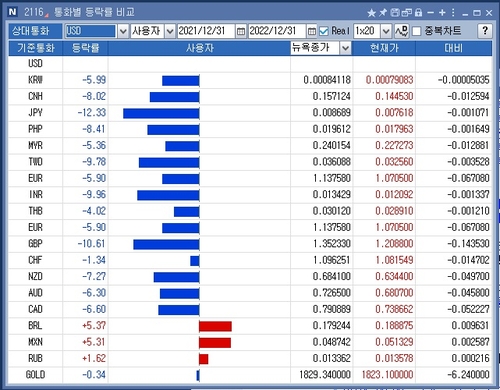Click the JPY blue decline bar
Image resolution: width=500 pixels, height=390 pixels.
pyautogui.click(x=161, y=113)
